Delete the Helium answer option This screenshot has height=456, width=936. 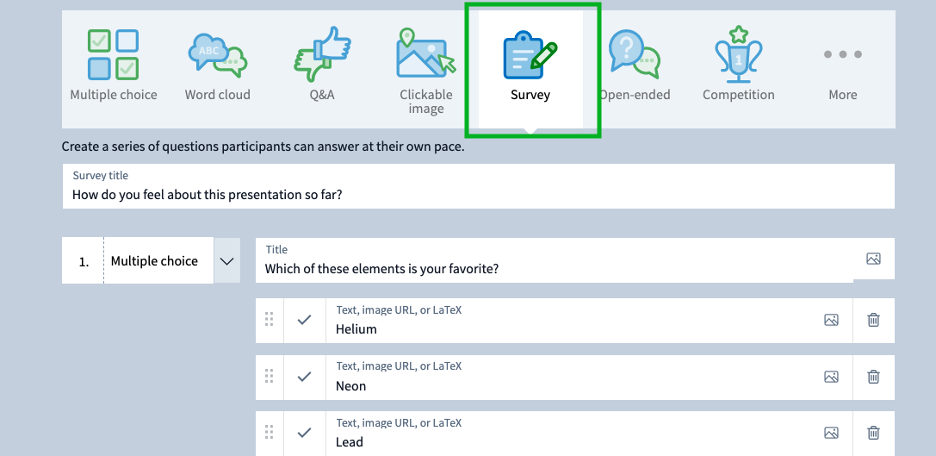click(873, 320)
